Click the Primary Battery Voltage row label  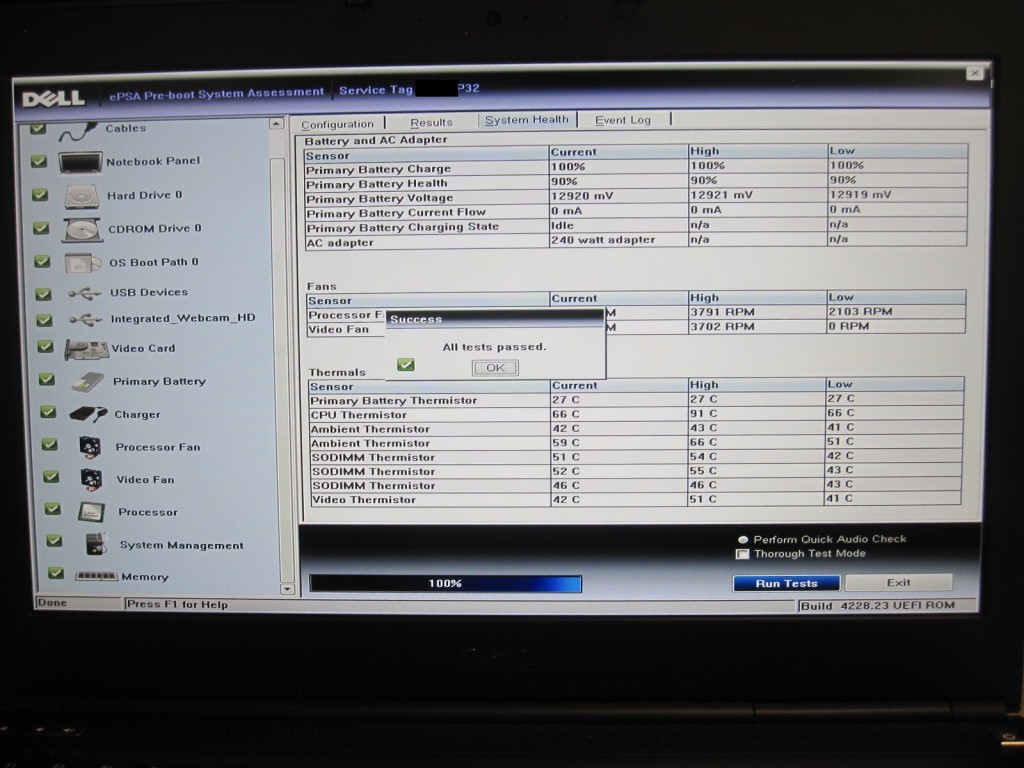coord(379,199)
